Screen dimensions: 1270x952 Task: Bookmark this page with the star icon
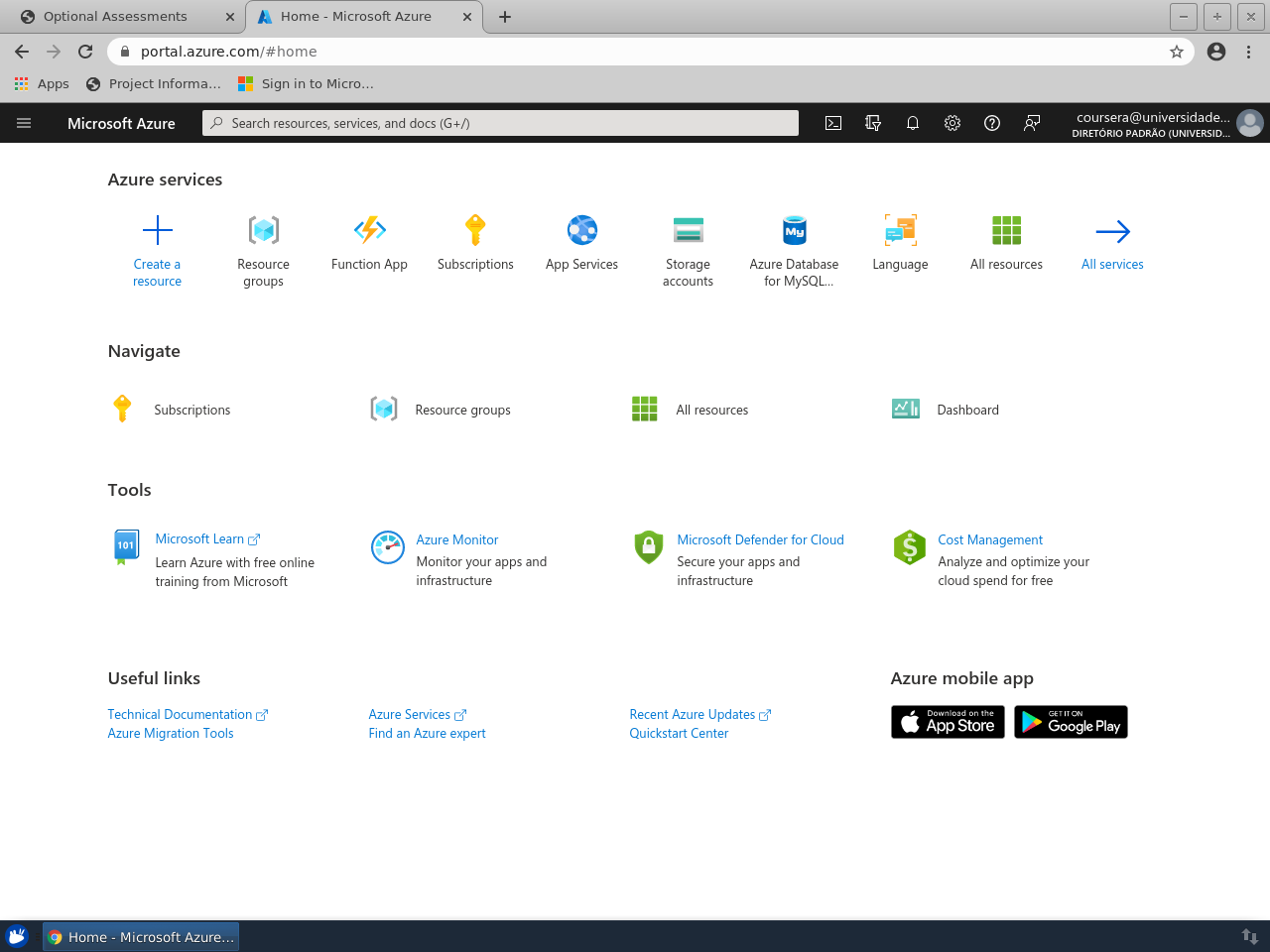click(1177, 52)
